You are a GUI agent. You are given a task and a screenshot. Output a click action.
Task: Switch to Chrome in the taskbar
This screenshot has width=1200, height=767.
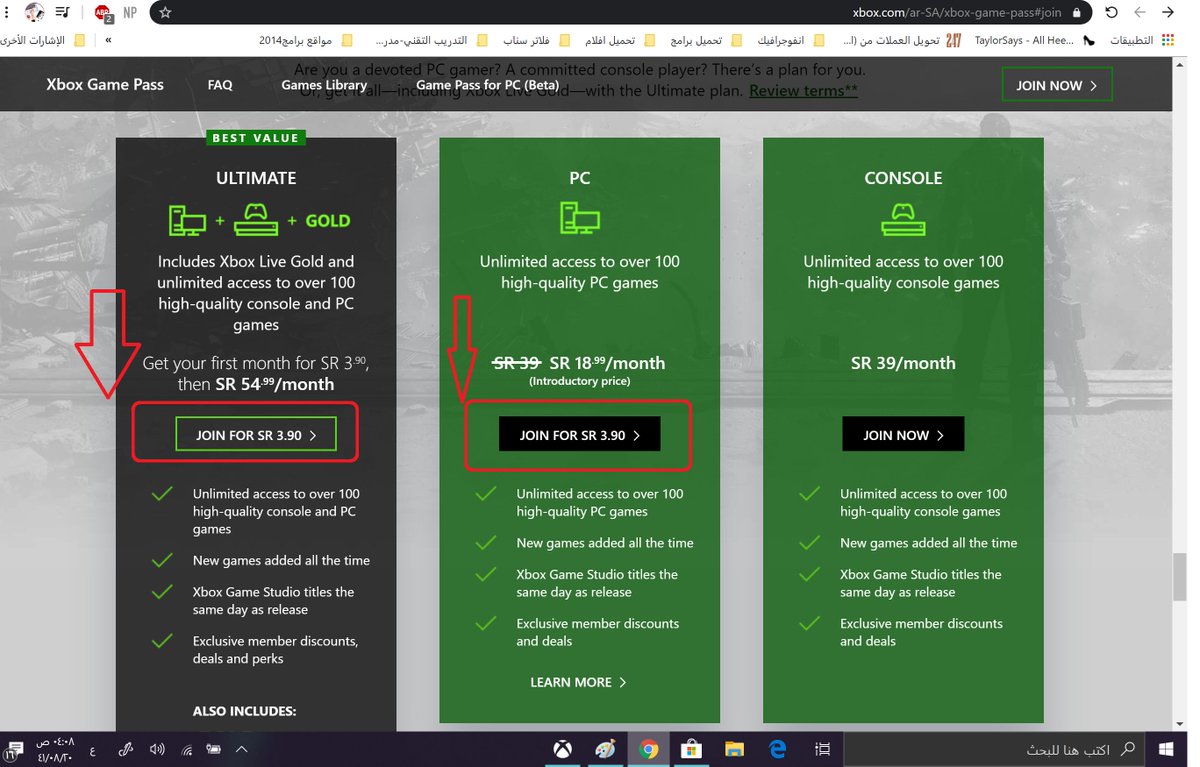tap(649, 749)
